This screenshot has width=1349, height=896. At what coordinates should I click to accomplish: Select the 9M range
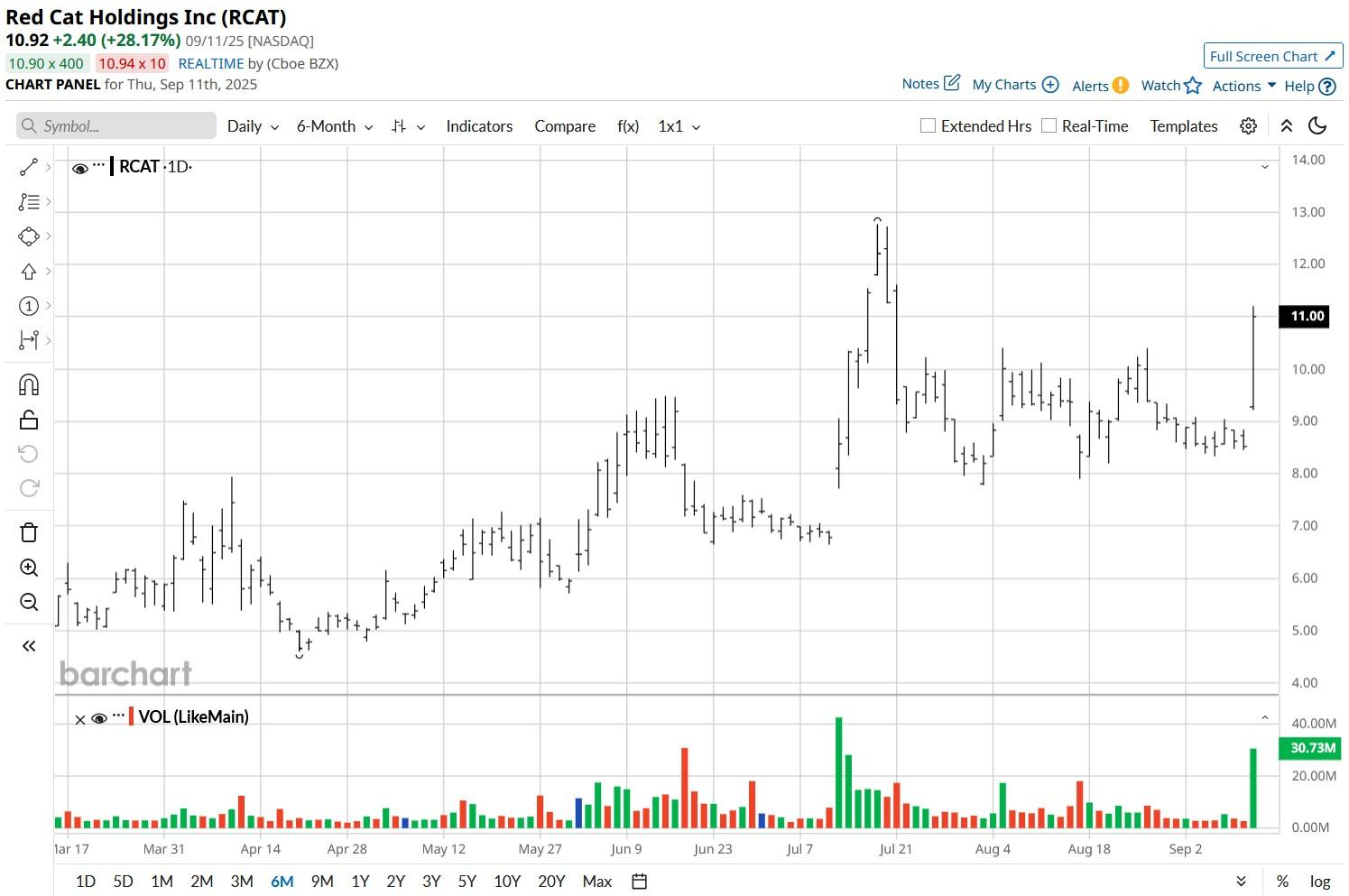point(322,882)
